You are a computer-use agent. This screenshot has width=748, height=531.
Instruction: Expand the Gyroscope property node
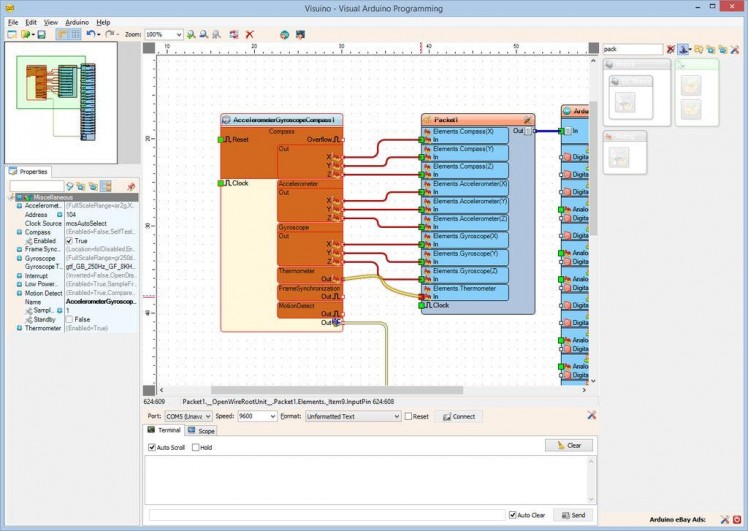point(19,259)
